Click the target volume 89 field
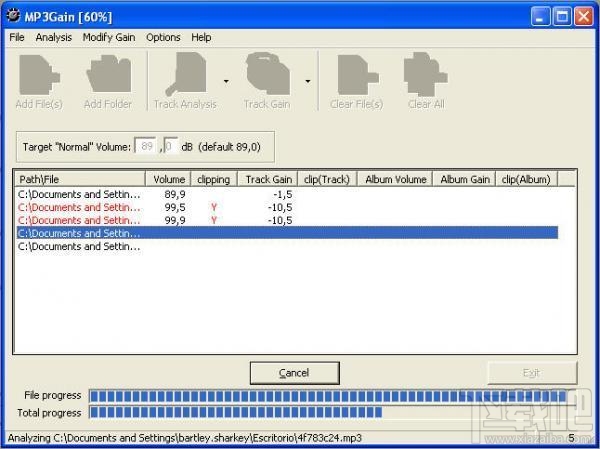 (x=145, y=146)
